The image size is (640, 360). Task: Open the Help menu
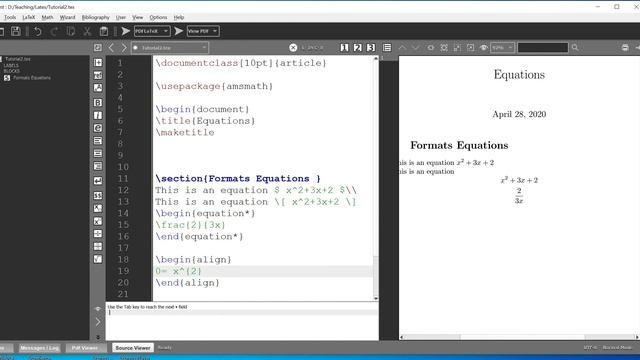click(179, 17)
